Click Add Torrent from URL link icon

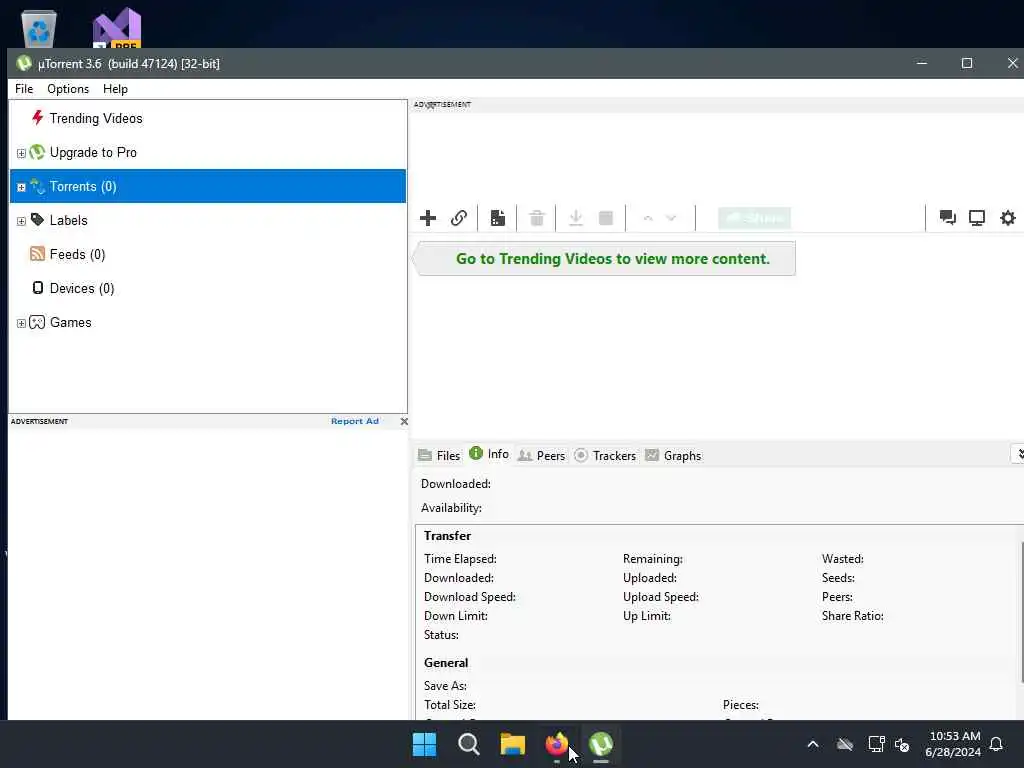pyautogui.click(x=459, y=218)
